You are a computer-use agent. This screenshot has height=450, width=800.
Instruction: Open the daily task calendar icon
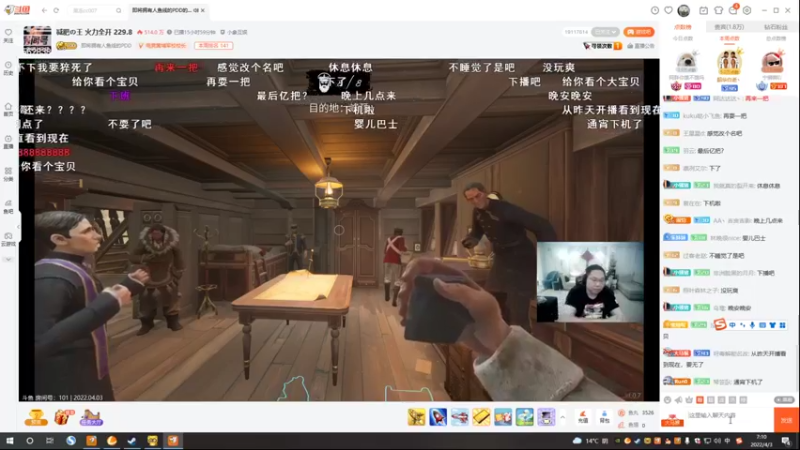pyautogui.click(x=704, y=10)
